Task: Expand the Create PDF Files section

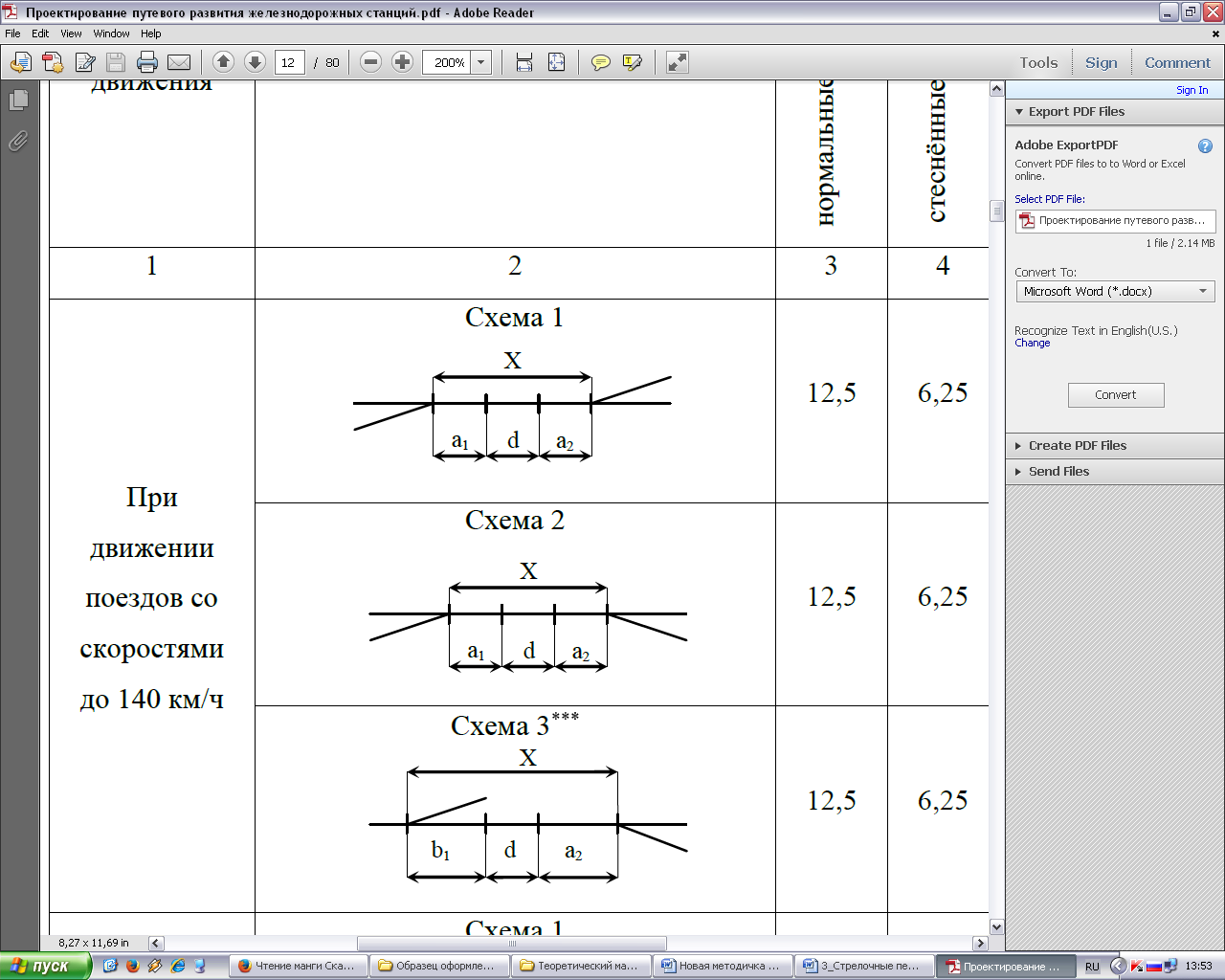Action: [x=1077, y=446]
